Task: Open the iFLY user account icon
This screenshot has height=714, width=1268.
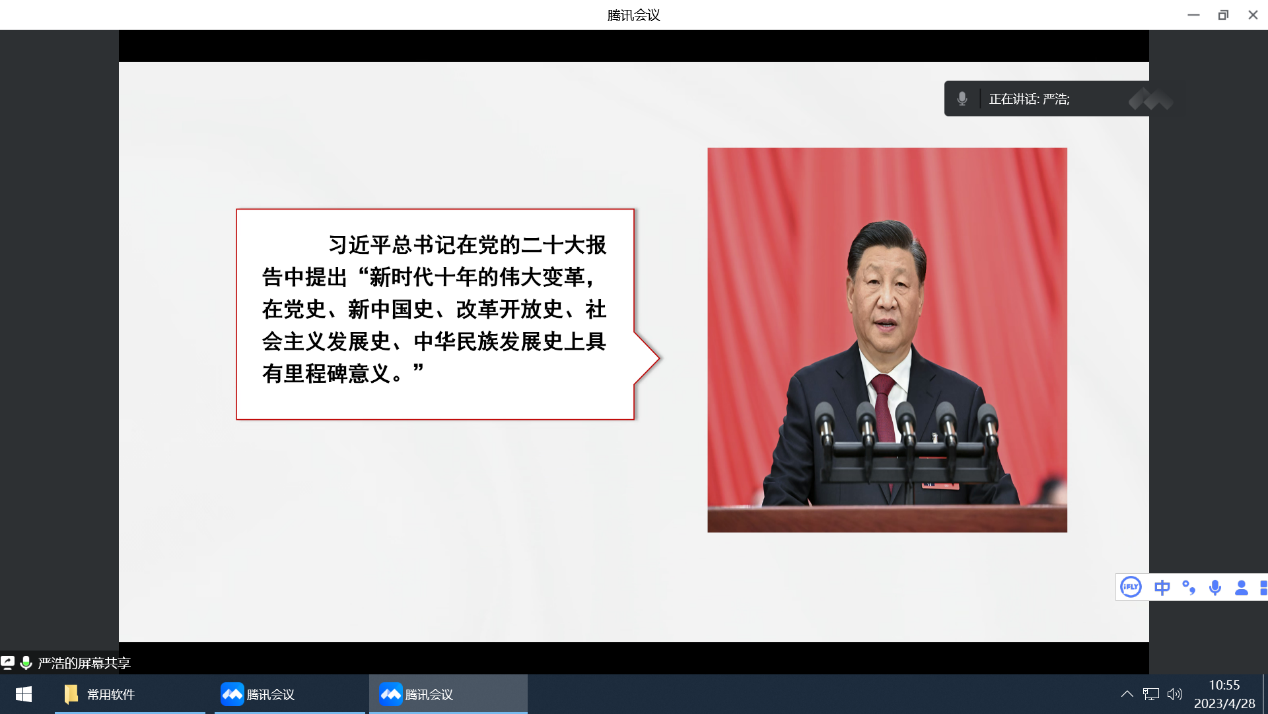Action: pos(1241,587)
